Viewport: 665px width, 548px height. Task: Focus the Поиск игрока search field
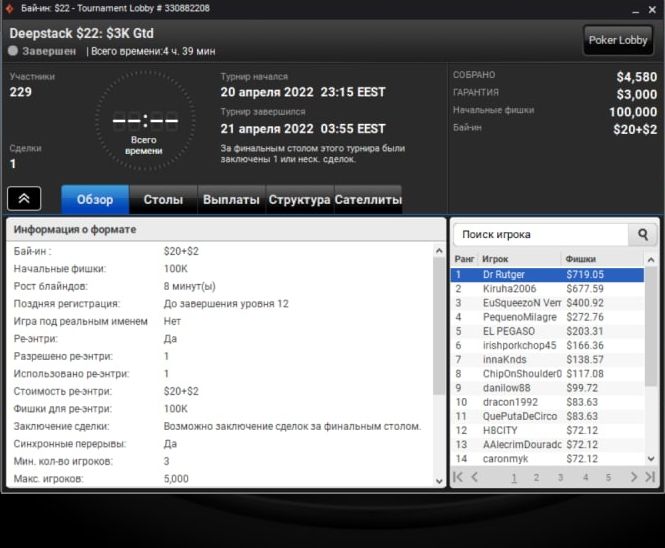click(x=541, y=234)
